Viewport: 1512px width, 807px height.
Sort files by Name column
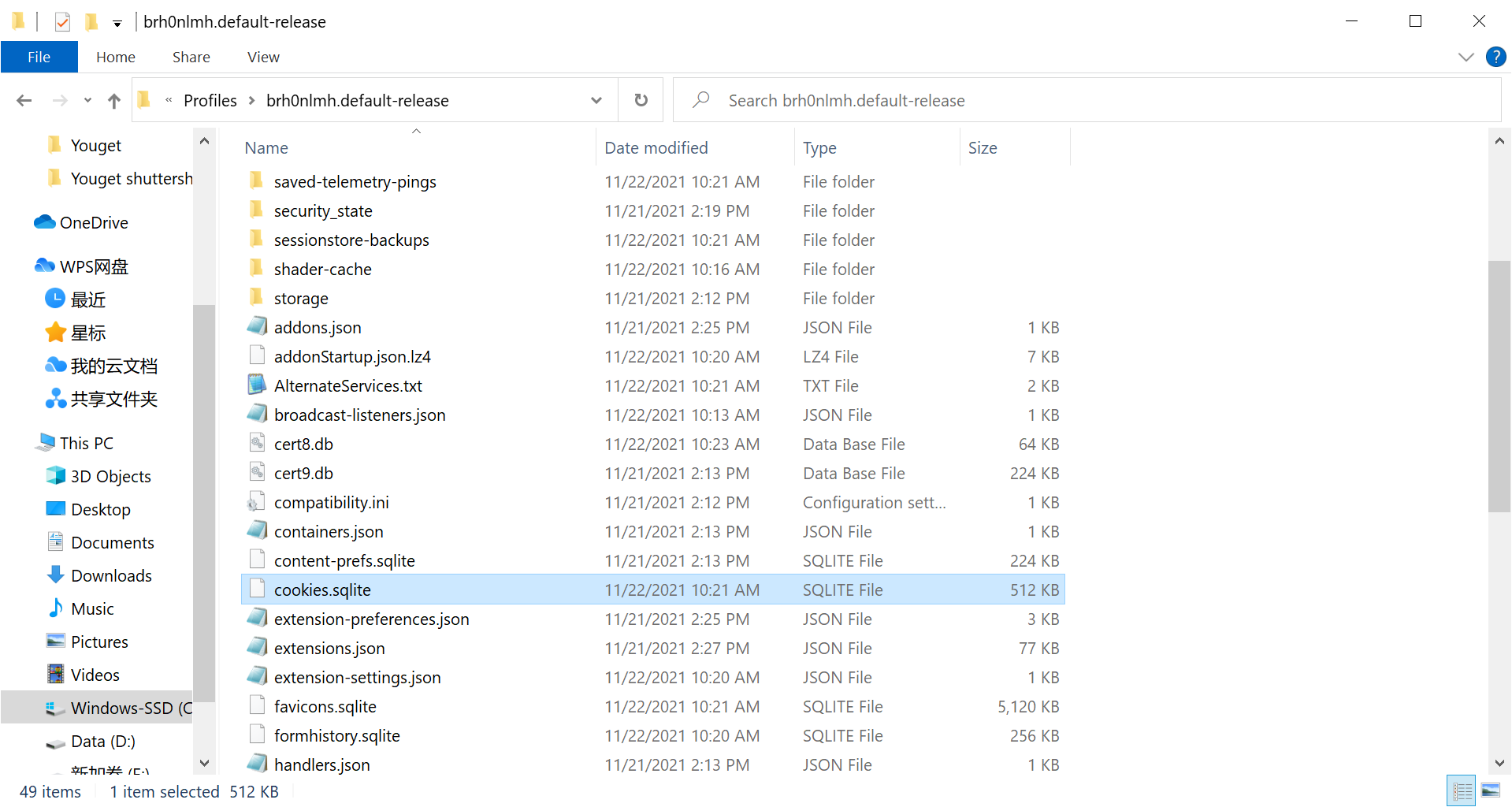[266, 148]
